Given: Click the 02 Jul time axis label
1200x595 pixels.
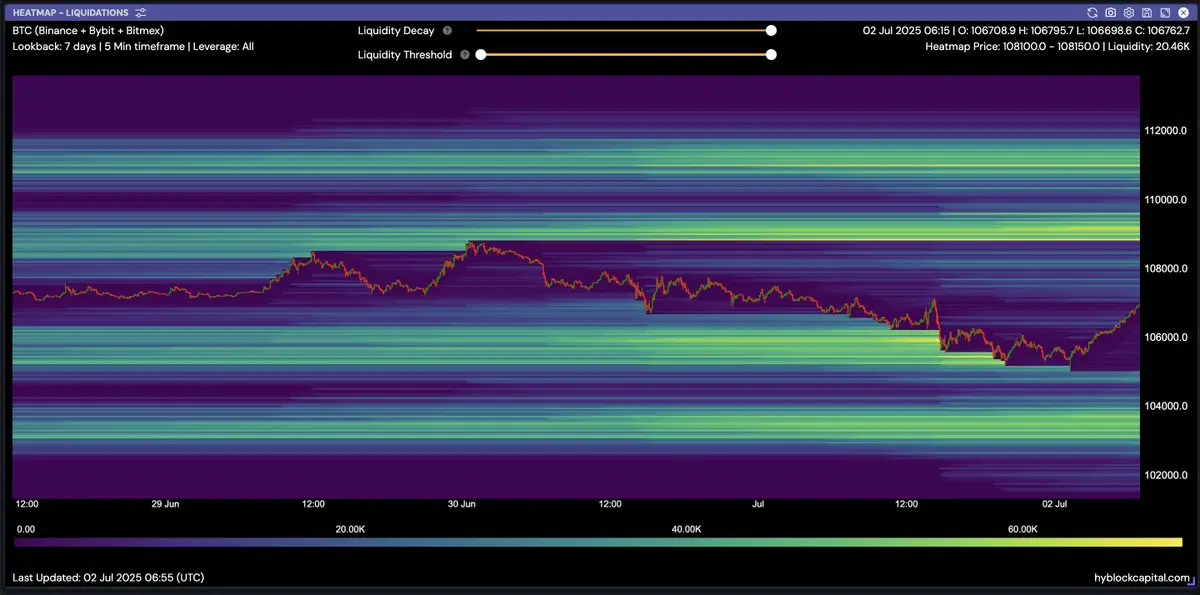Looking at the screenshot, I should [1055, 505].
